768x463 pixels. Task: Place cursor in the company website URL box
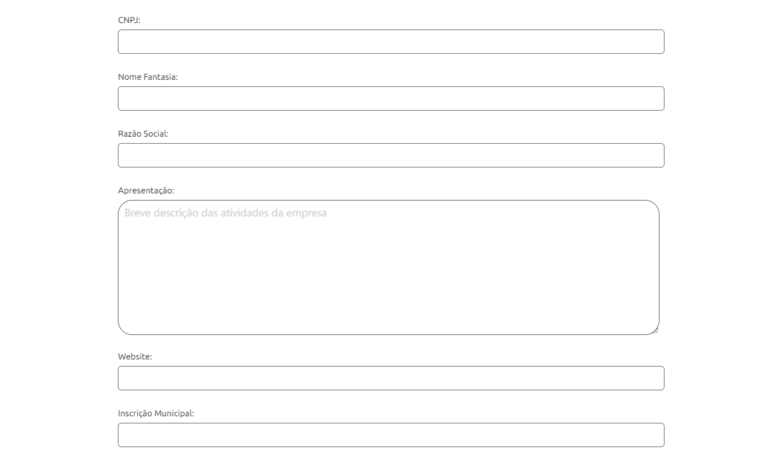point(391,378)
